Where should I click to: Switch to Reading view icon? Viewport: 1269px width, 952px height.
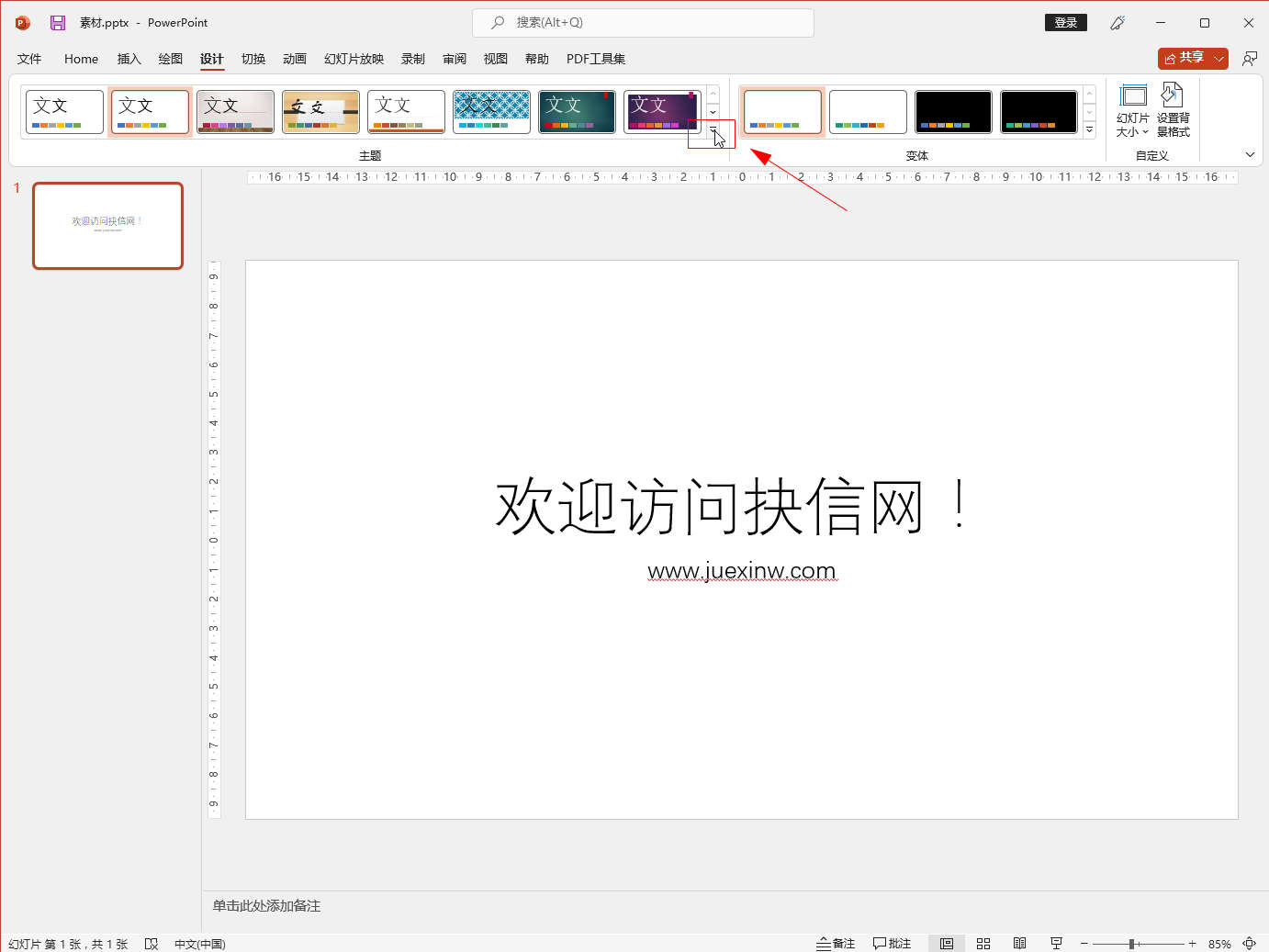click(x=1019, y=944)
